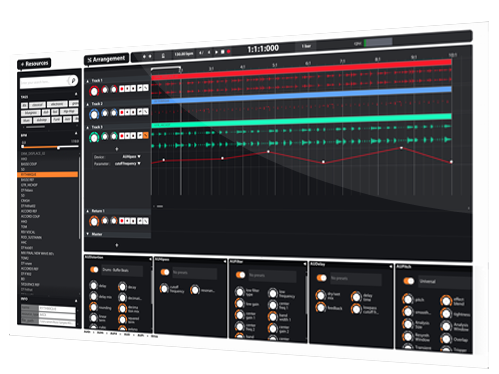Arm the red record button on Track 3
Viewport: 499px width, 374px height.
click(122, 136)
